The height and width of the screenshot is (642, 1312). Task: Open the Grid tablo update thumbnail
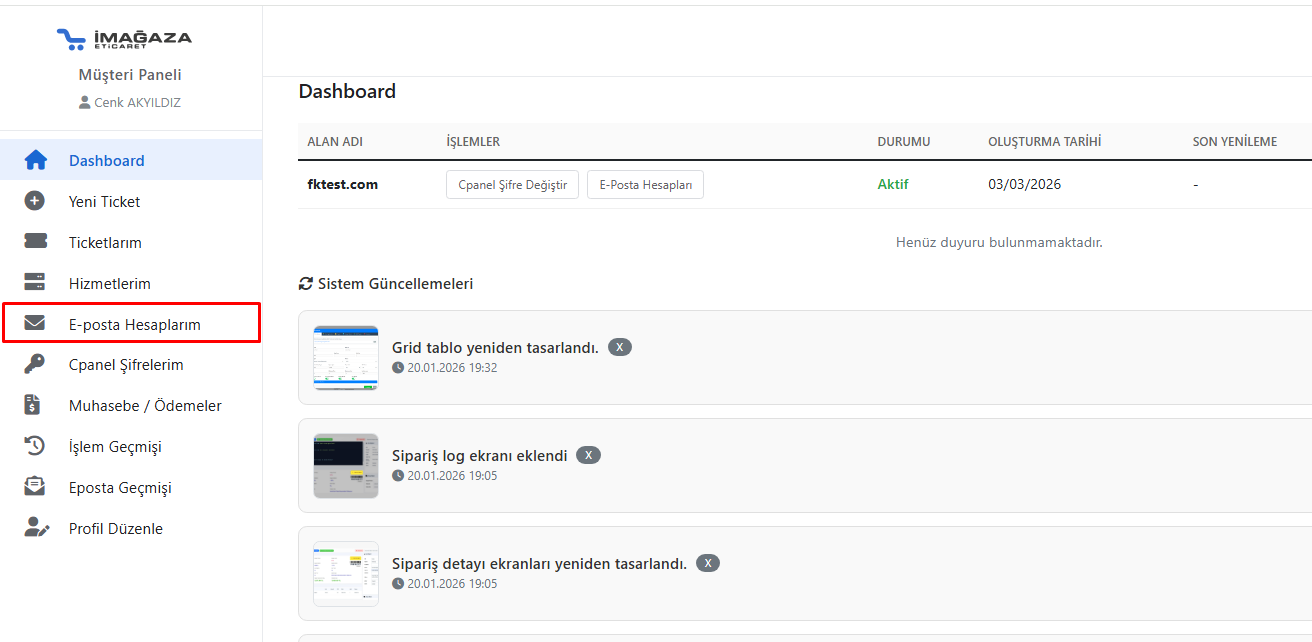(x=346, y=357)
